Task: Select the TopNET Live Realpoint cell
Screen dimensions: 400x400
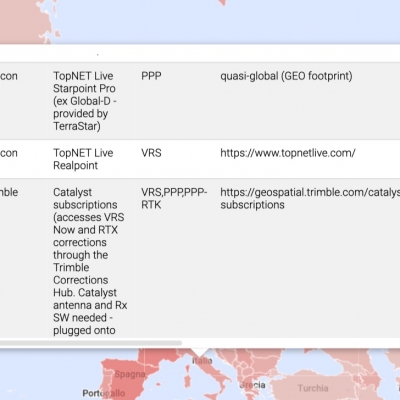Action: pyautogui.click(x=90, y=159)
